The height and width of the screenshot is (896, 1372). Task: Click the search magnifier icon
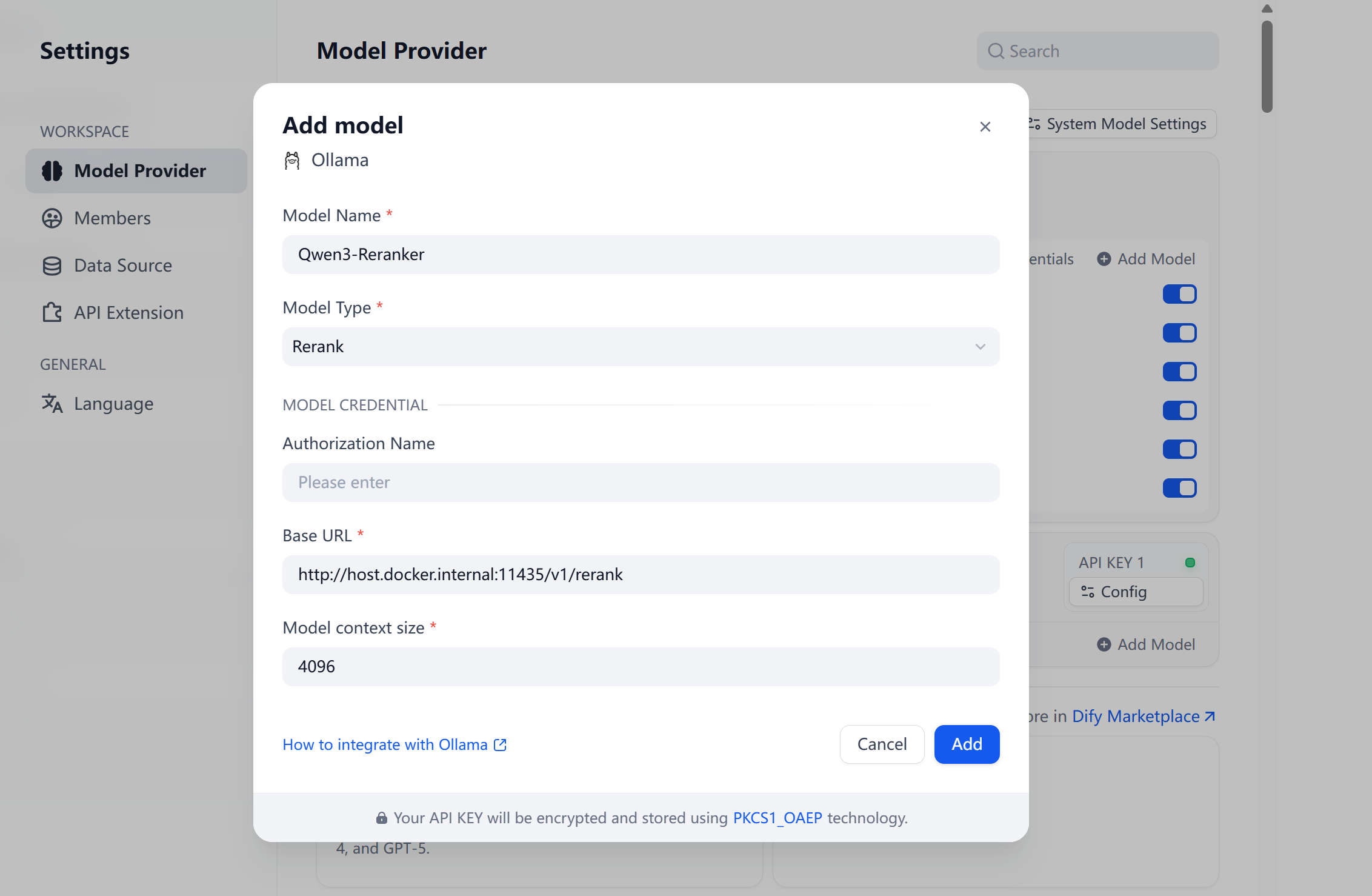tap(996, 51)
